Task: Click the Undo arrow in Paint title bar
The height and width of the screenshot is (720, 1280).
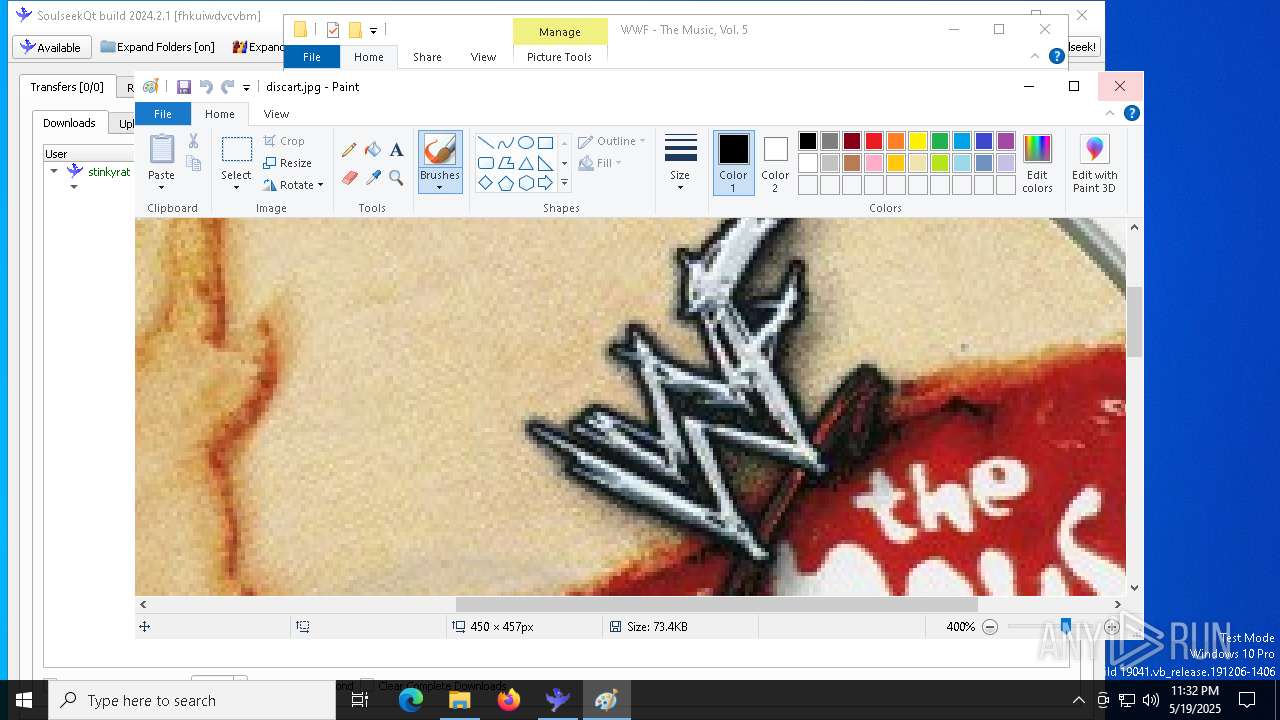Action: [206, 87]
